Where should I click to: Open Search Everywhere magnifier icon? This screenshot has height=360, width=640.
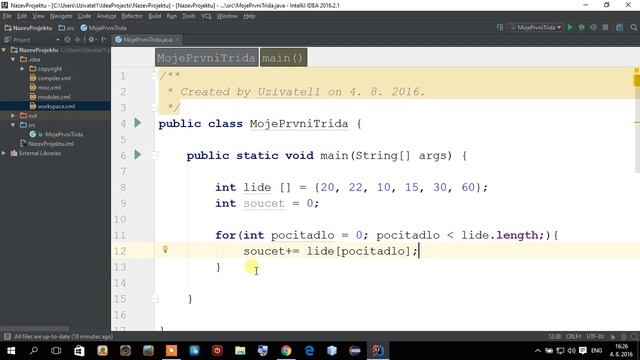(633, 27)
